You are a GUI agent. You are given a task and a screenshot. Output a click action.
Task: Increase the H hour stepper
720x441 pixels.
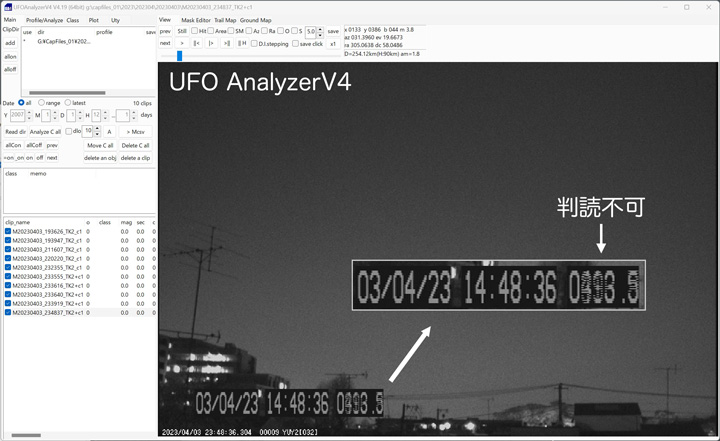tap(105, 113)
